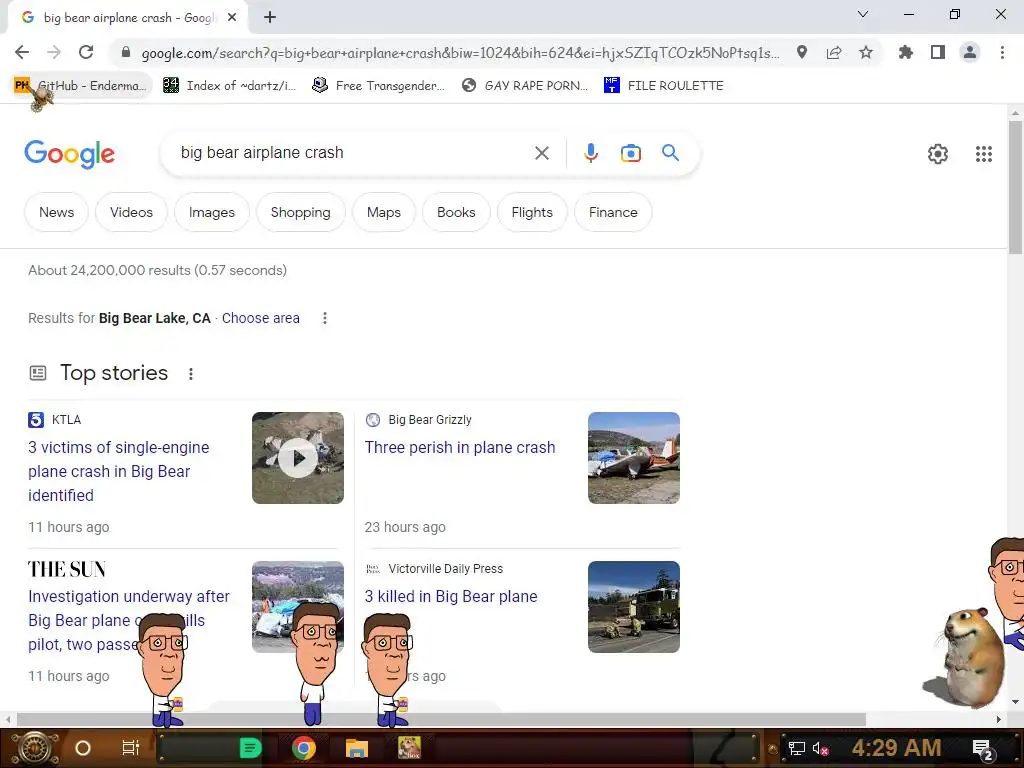Click the vertical page scrollbar
The image size is (1024, 768).
1015,187
